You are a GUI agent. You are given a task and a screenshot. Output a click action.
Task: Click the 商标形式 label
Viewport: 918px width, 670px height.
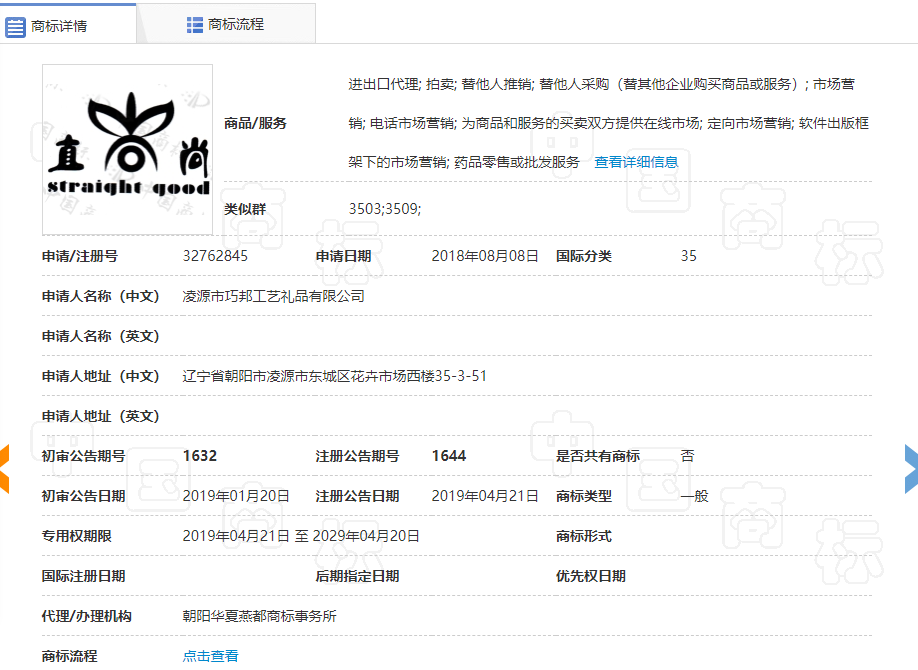584,536
